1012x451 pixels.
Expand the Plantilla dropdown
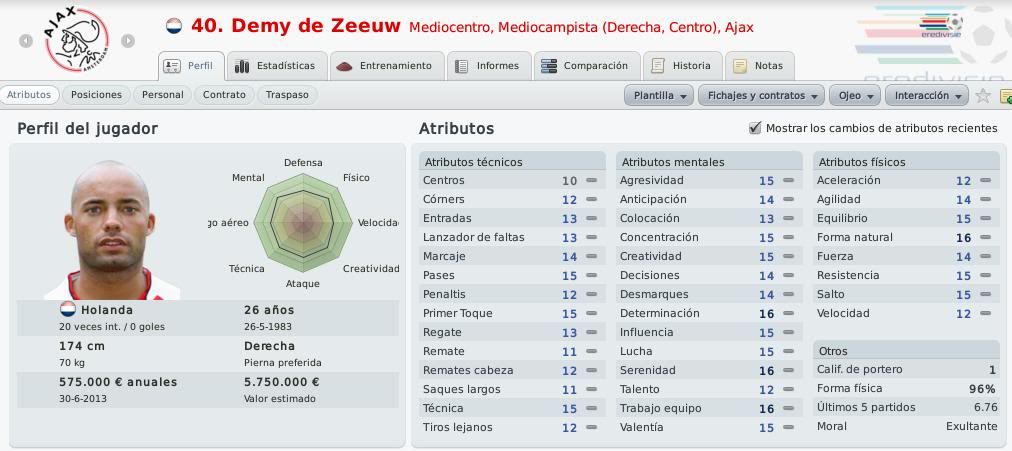[x=659, y=95]
